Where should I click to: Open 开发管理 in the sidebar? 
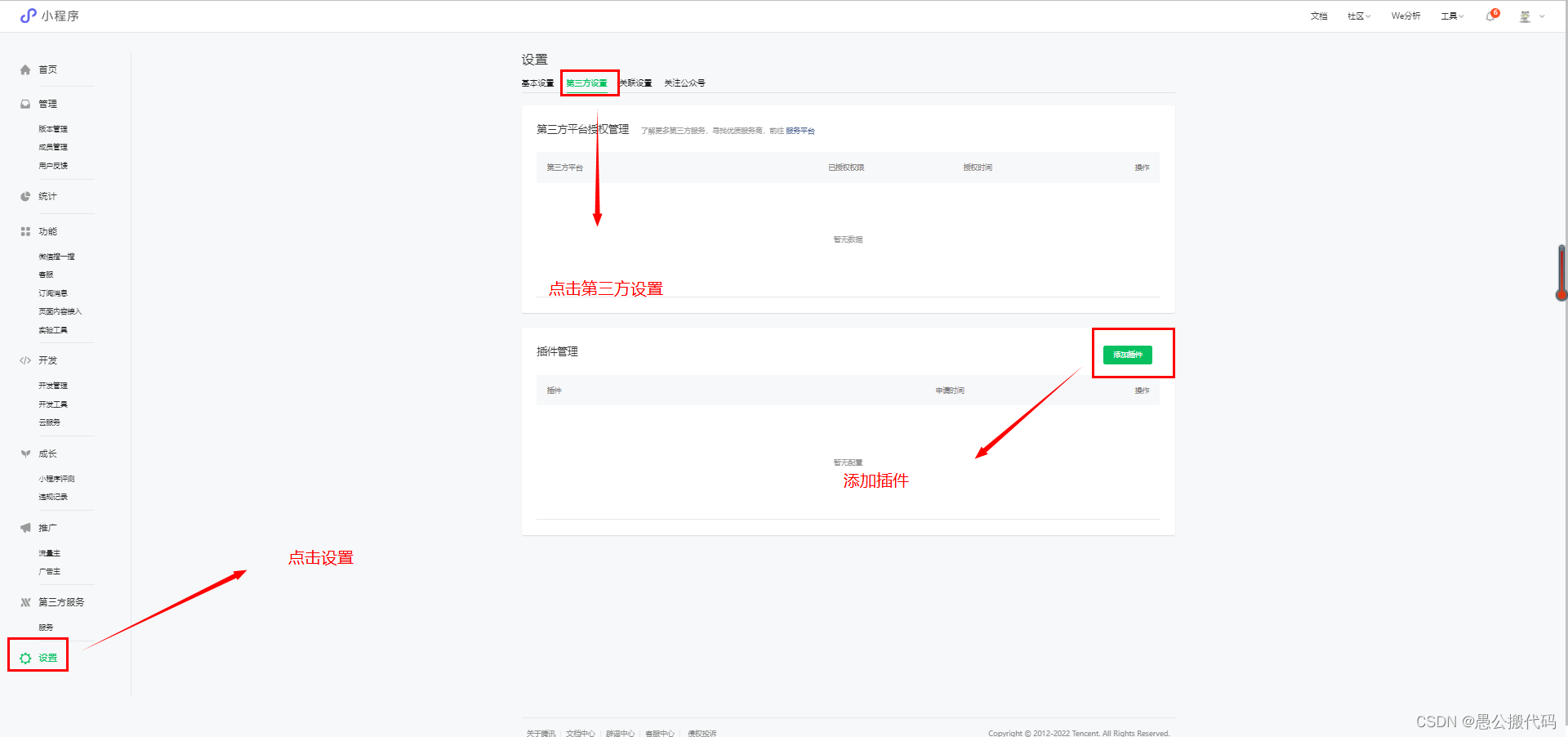coord(53,386)
